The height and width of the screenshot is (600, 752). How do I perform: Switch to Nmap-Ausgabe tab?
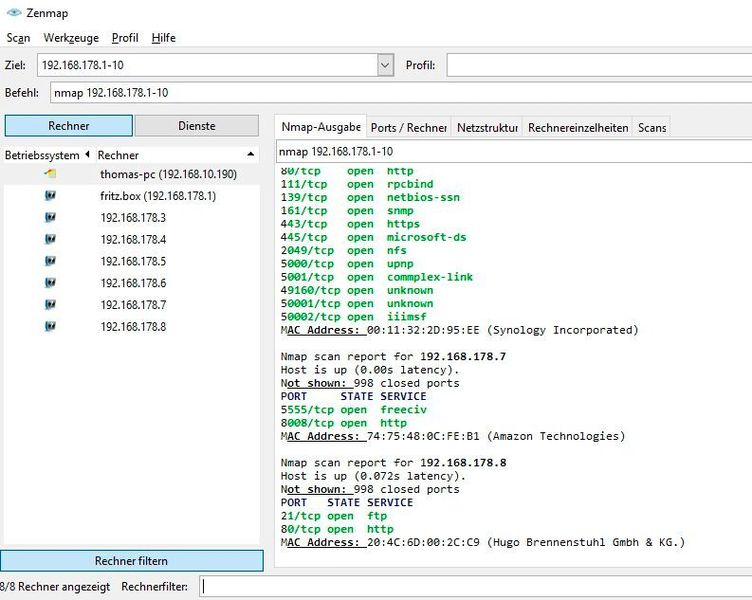point(321,127)
